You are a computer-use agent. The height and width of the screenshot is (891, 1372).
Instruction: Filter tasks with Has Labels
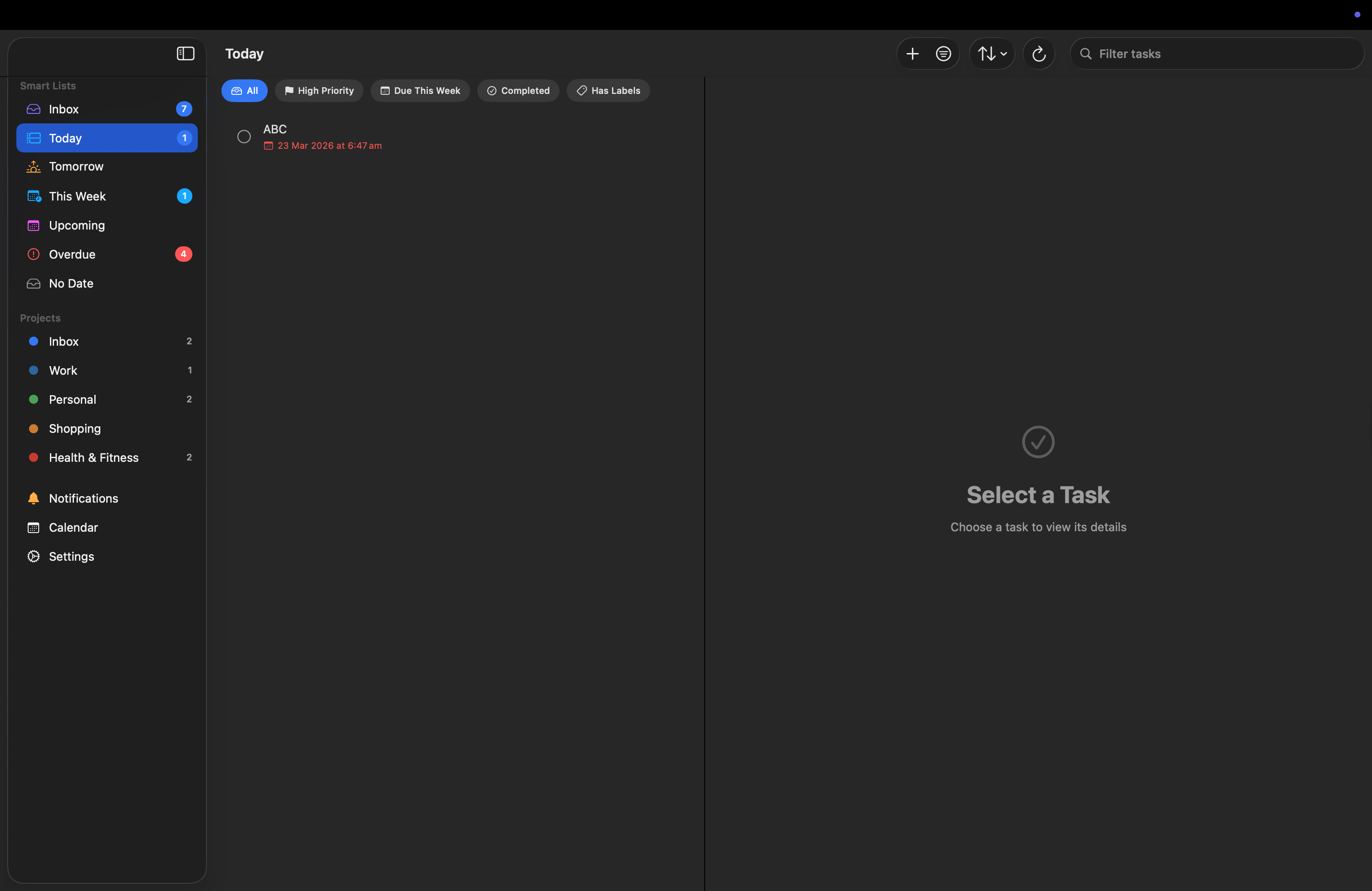[608, 90]
